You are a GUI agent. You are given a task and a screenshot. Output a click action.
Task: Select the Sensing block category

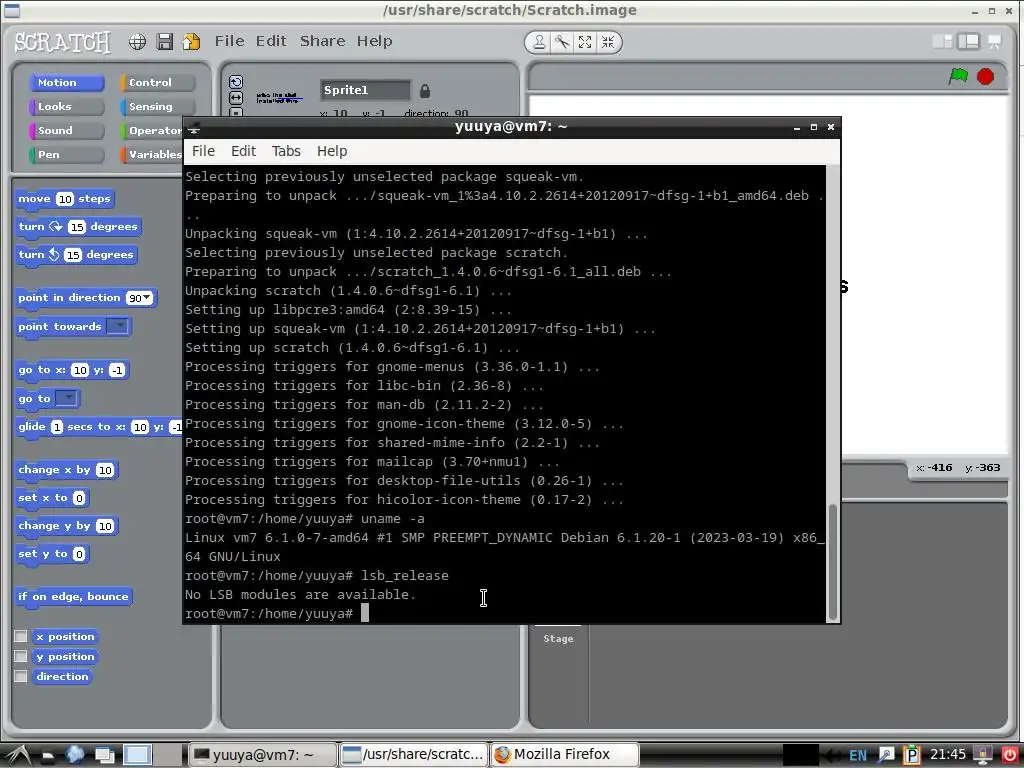pos(157,106)
